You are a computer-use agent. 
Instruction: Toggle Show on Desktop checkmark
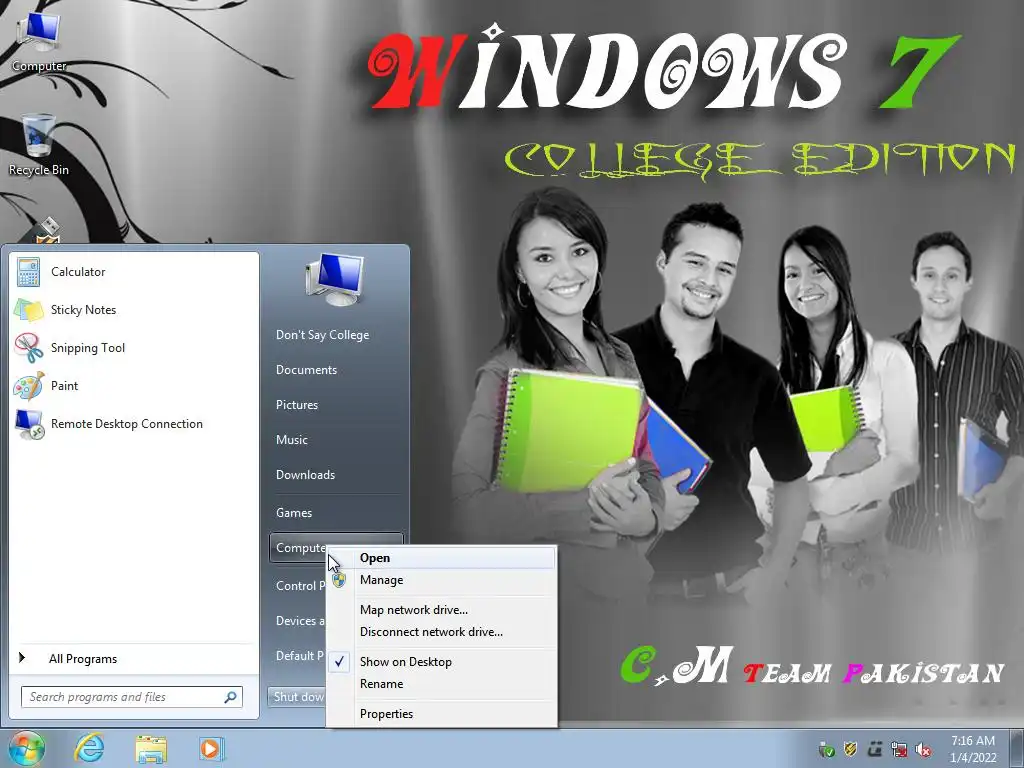coord(340,662)
